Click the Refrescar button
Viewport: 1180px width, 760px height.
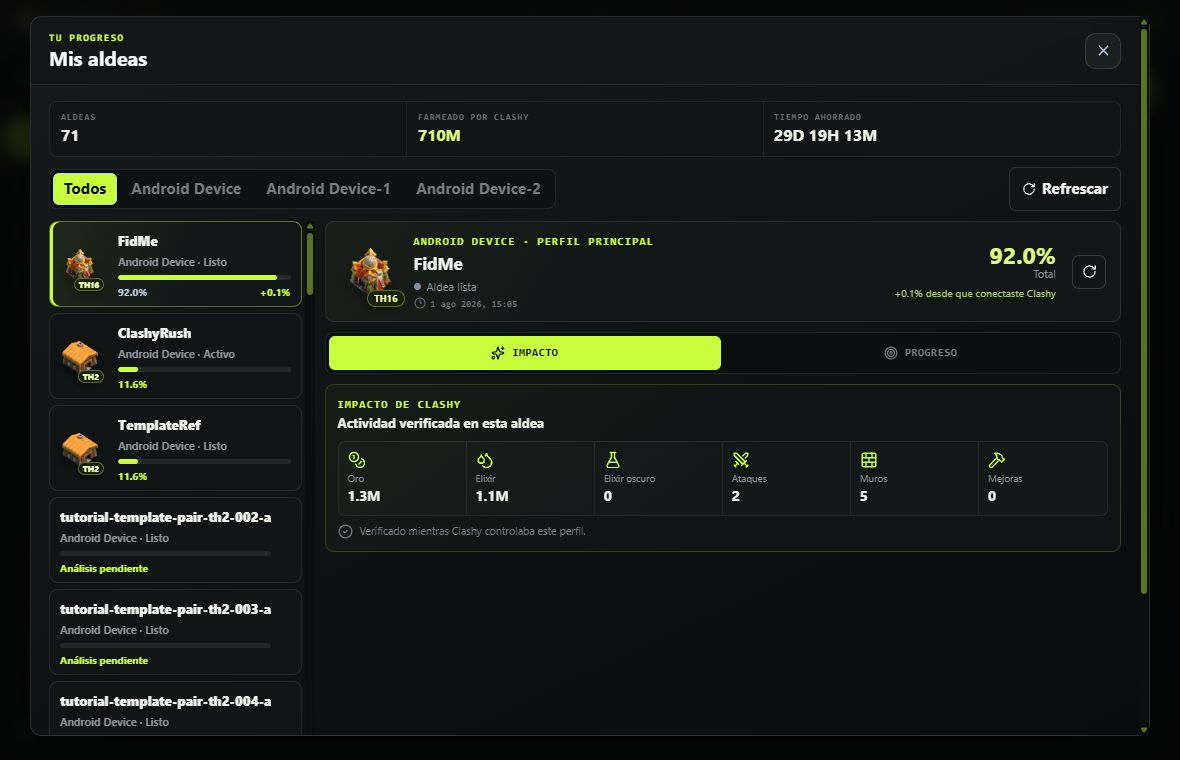click(1064, 189)
